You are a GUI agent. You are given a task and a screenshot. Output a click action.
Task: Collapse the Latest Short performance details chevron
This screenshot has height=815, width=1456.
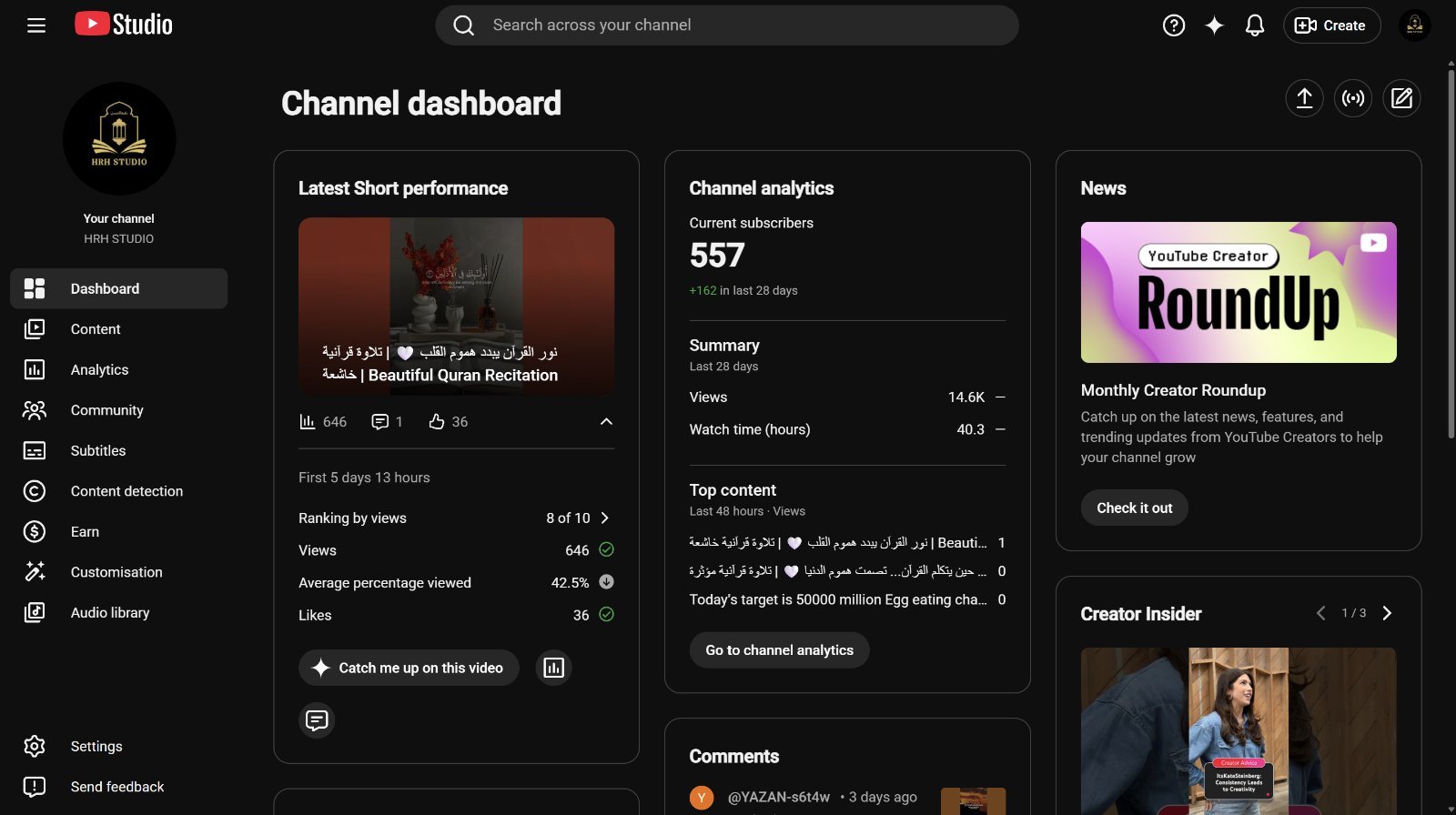pos(606,422)
